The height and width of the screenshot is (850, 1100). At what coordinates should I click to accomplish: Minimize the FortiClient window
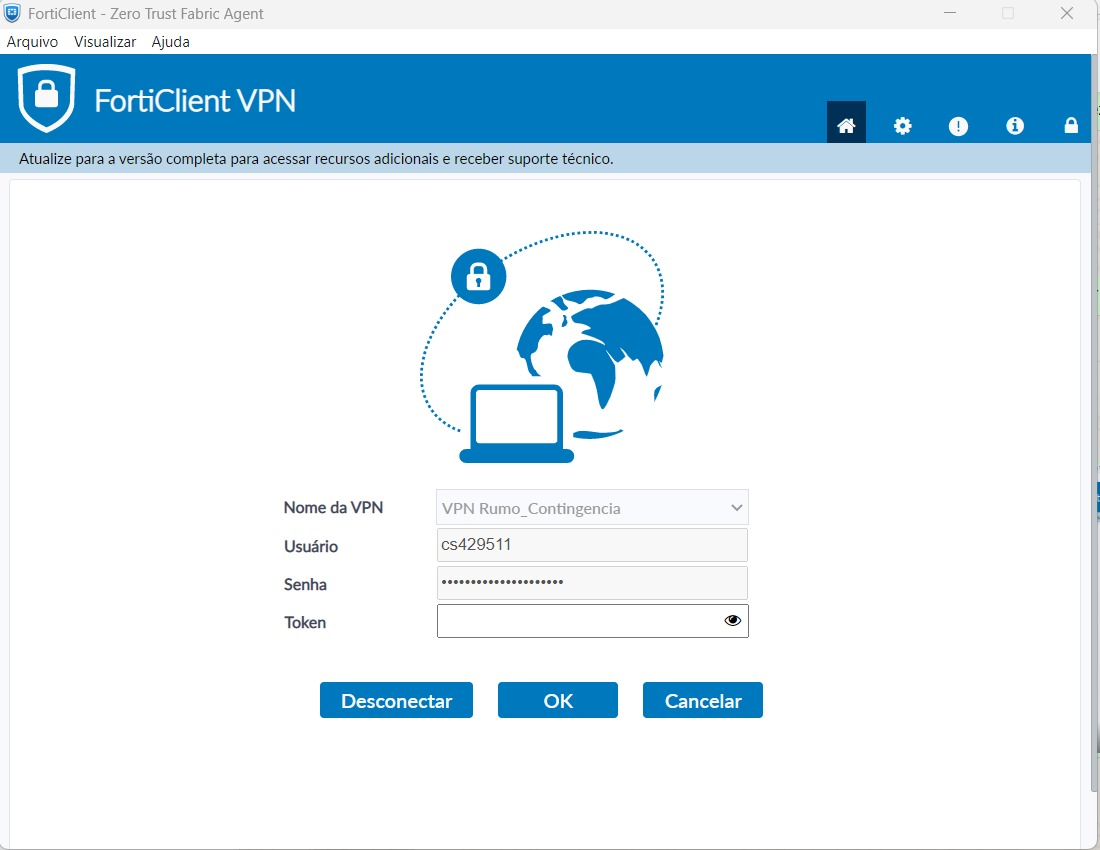tap(950, 13)
